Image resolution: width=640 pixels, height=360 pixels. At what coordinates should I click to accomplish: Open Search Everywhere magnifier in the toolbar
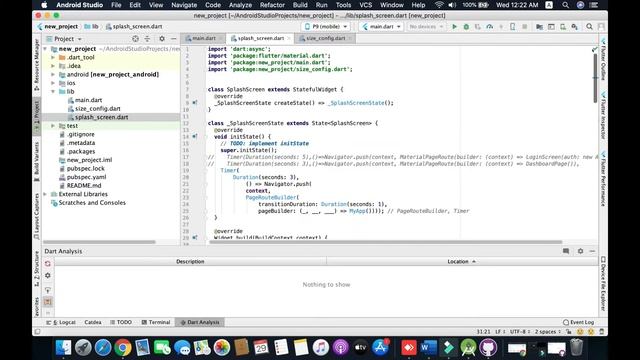(589, 27)
